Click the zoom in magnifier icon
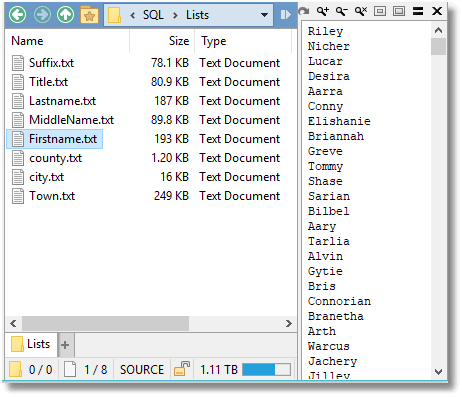This screenshot has height=397, width=462. pos(322,11)
